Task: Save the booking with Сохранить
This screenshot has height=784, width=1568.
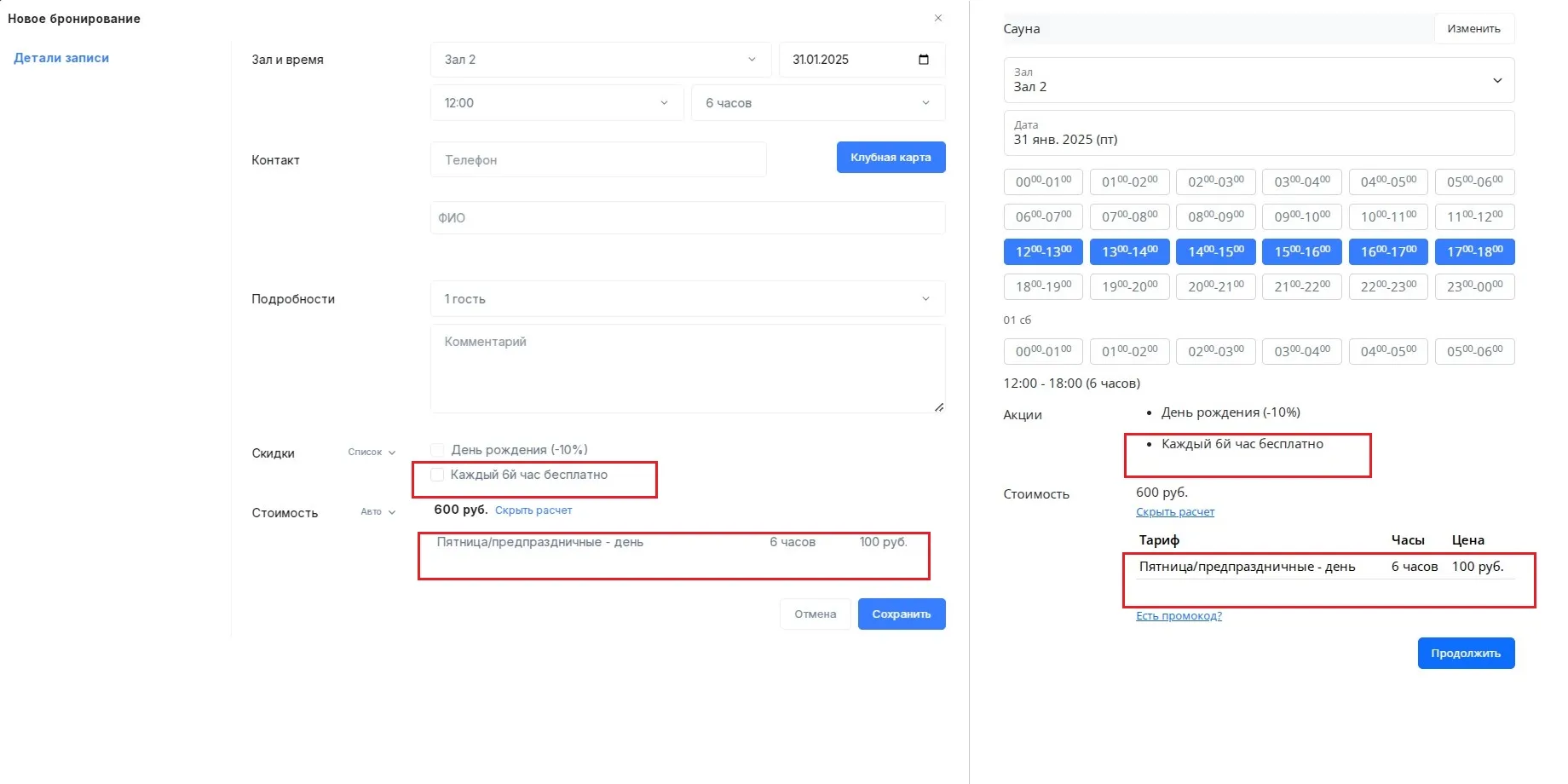Action: (901, 614)
